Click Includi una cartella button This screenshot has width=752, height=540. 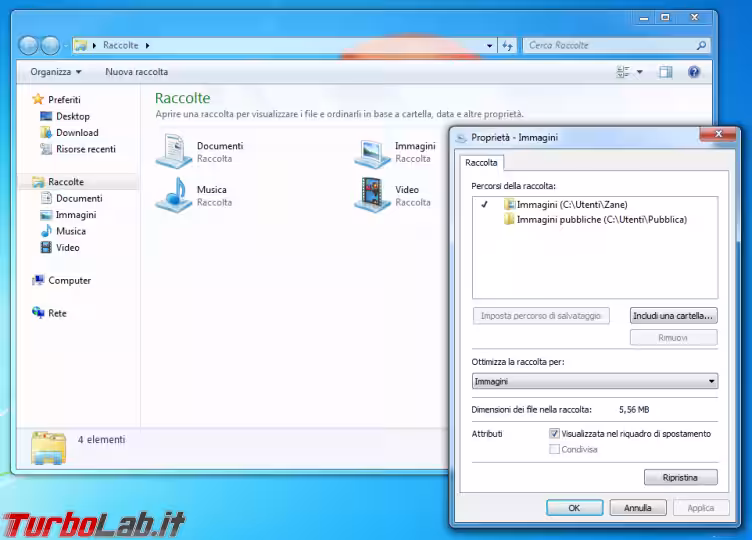click(x=673, y=316)
